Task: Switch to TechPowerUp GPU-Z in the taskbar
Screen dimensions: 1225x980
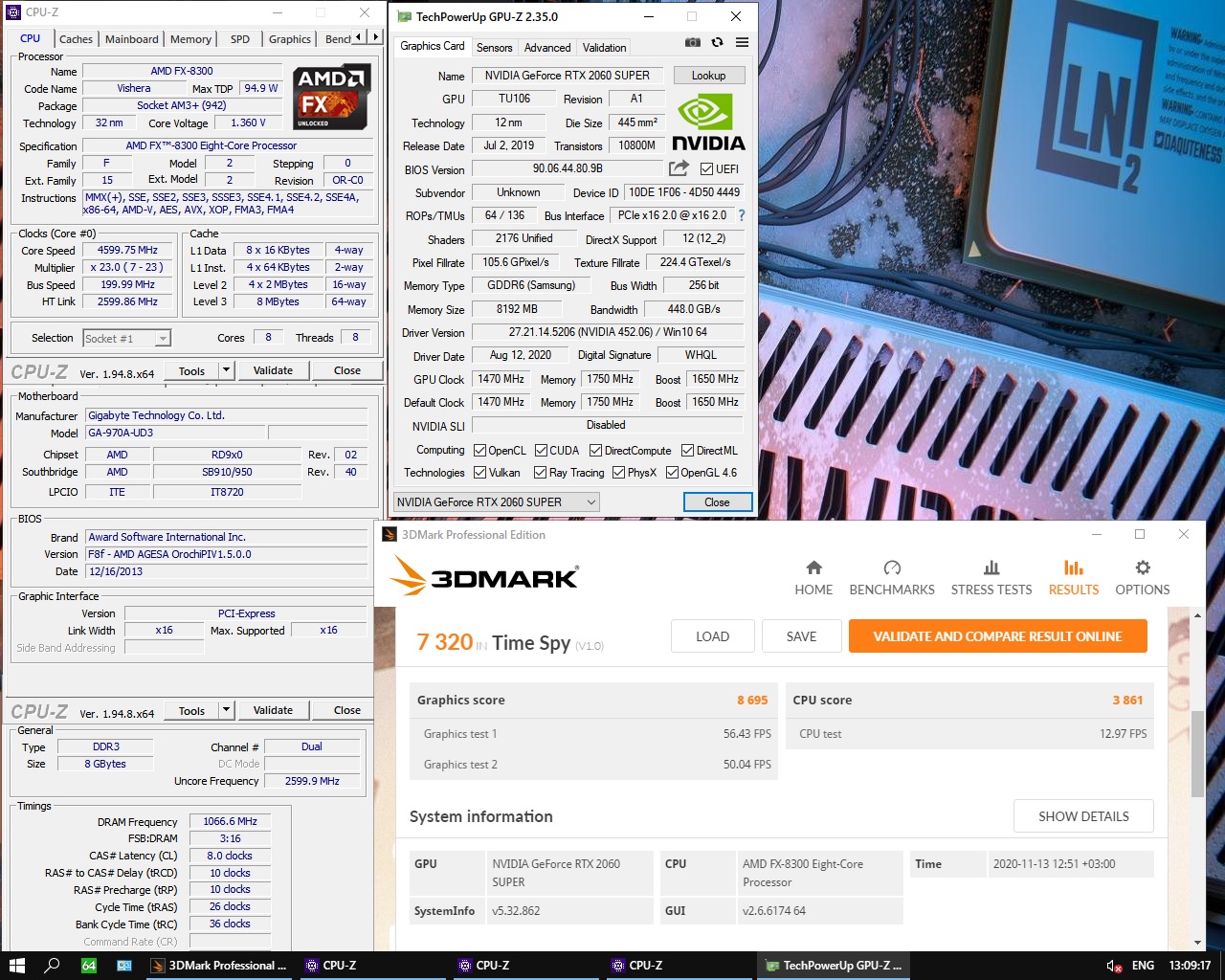Action: pyautogui.click(x=834, y=966)
